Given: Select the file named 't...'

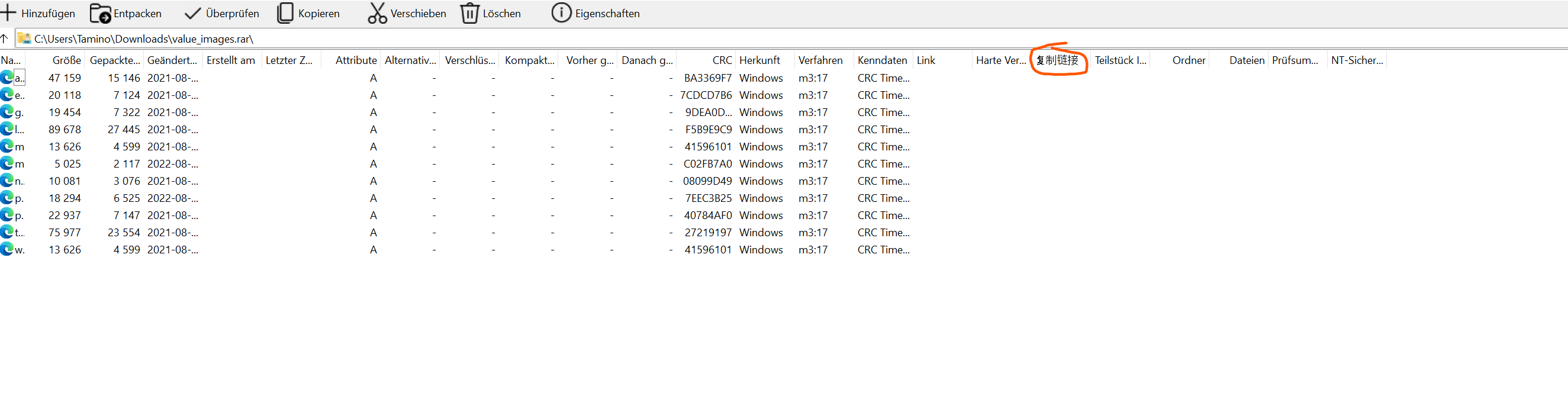Looking at the screenshot, I should 20,232.
